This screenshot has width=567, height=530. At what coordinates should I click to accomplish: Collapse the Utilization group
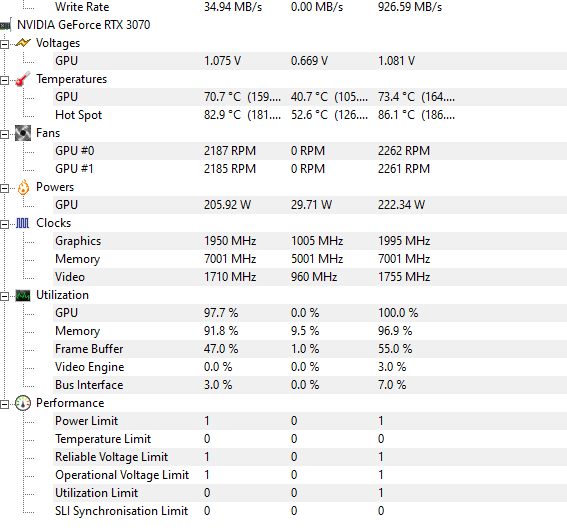tap(4, 297)
